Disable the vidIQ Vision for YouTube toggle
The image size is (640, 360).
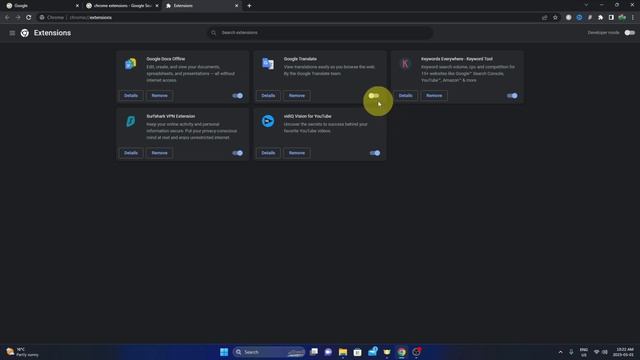click(x=375, y=153)
